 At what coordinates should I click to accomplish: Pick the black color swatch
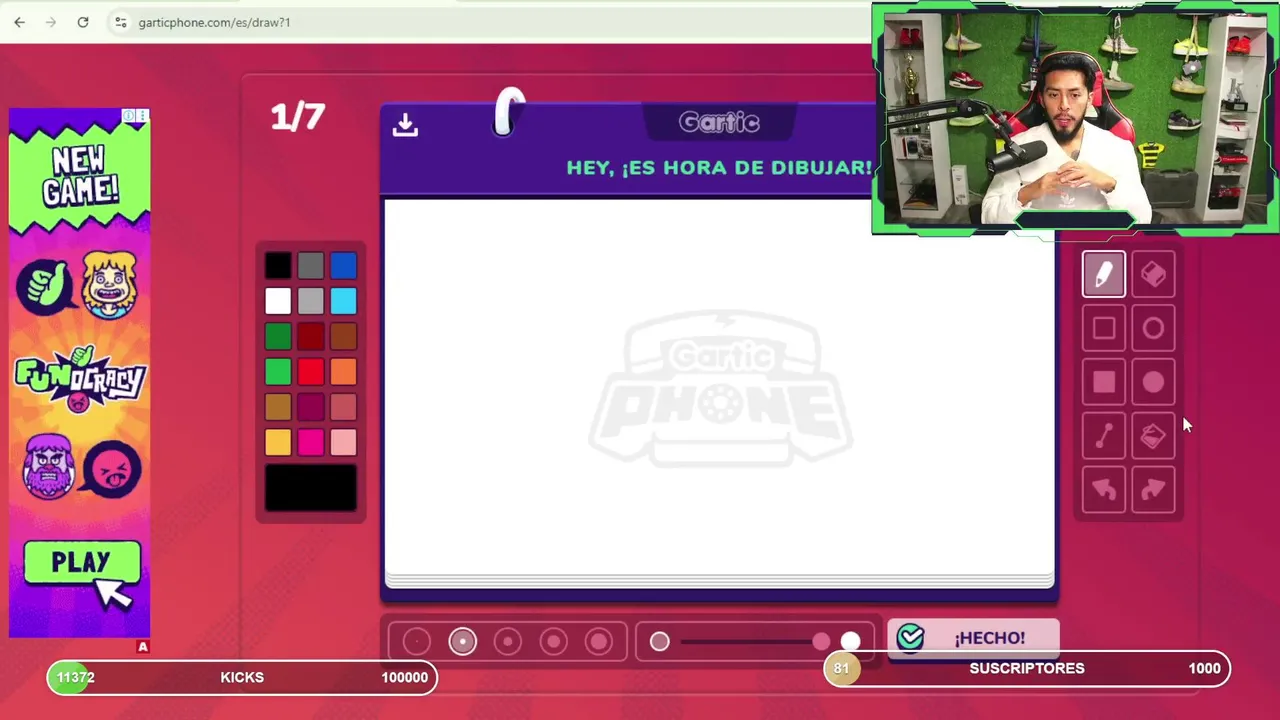click(278, 265)
